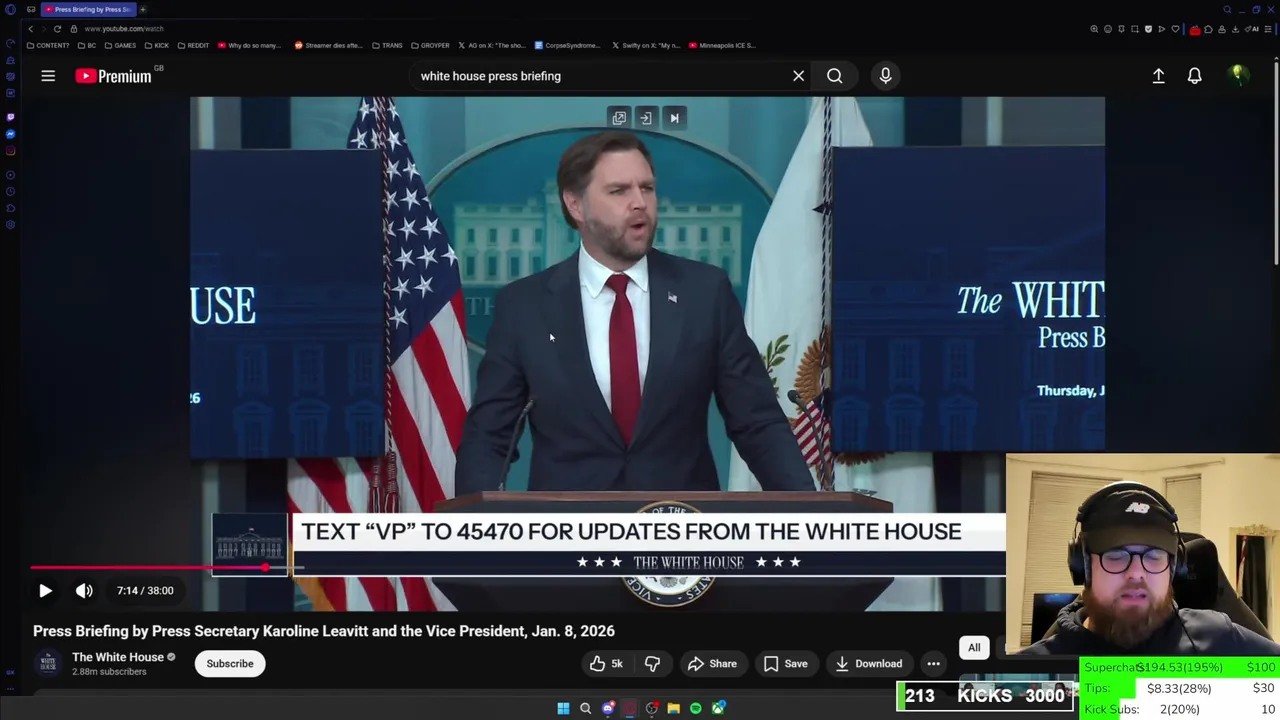The width and height of the screenshot is (1280, 720).
Task: Click the YouTube search magnifier button
Action: pyautogui.click(x=834, y=76)
